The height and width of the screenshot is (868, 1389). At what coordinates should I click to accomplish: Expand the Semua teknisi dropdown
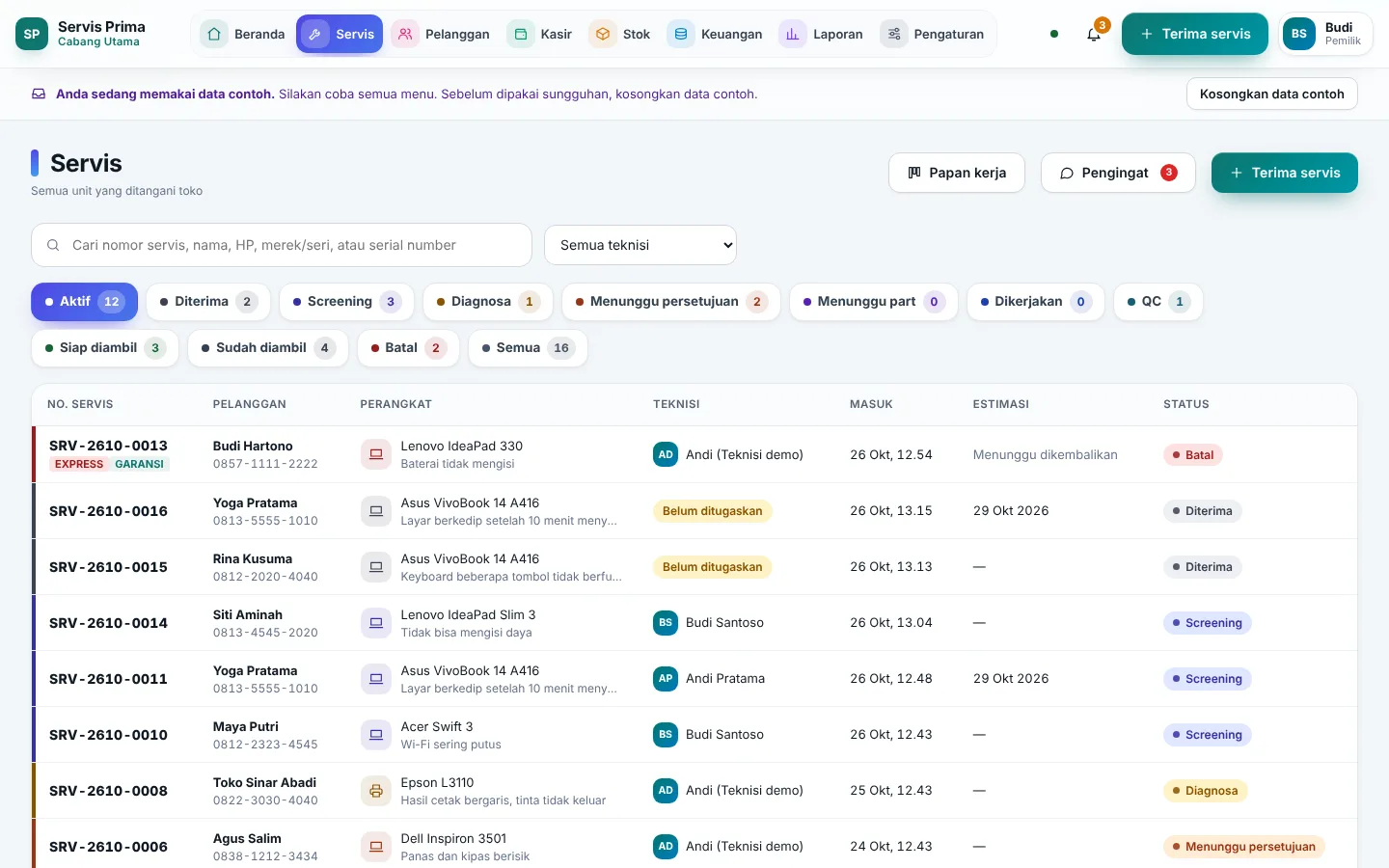tap(640, 245)
